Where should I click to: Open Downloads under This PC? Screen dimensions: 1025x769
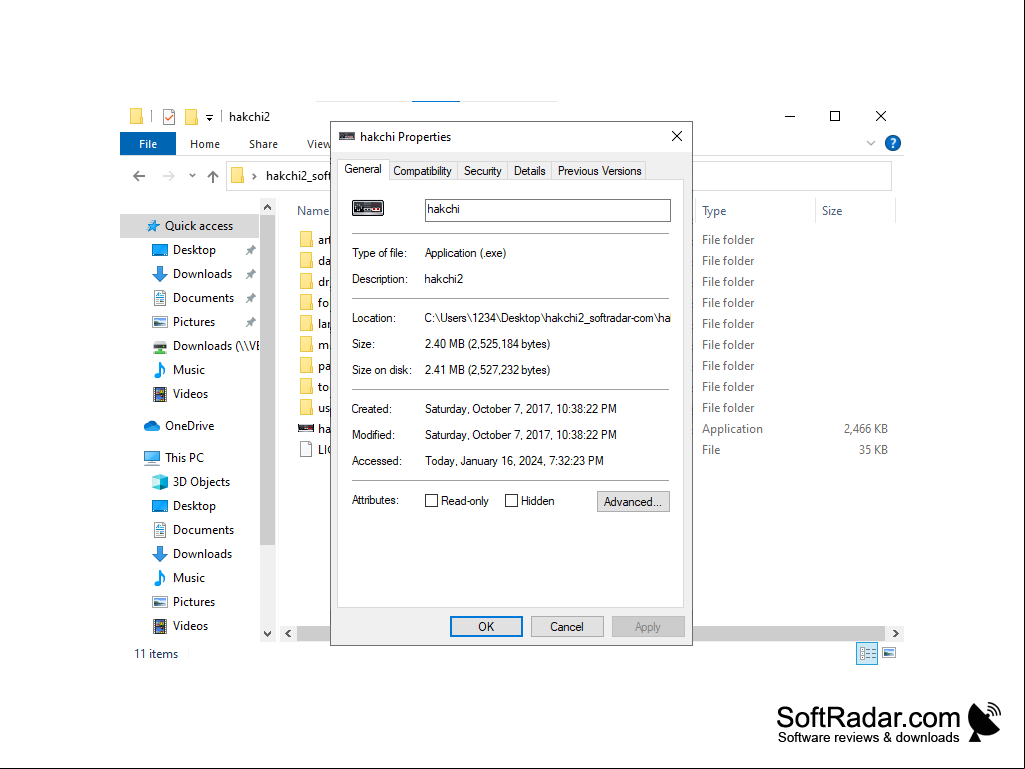(x=203, y=554)
